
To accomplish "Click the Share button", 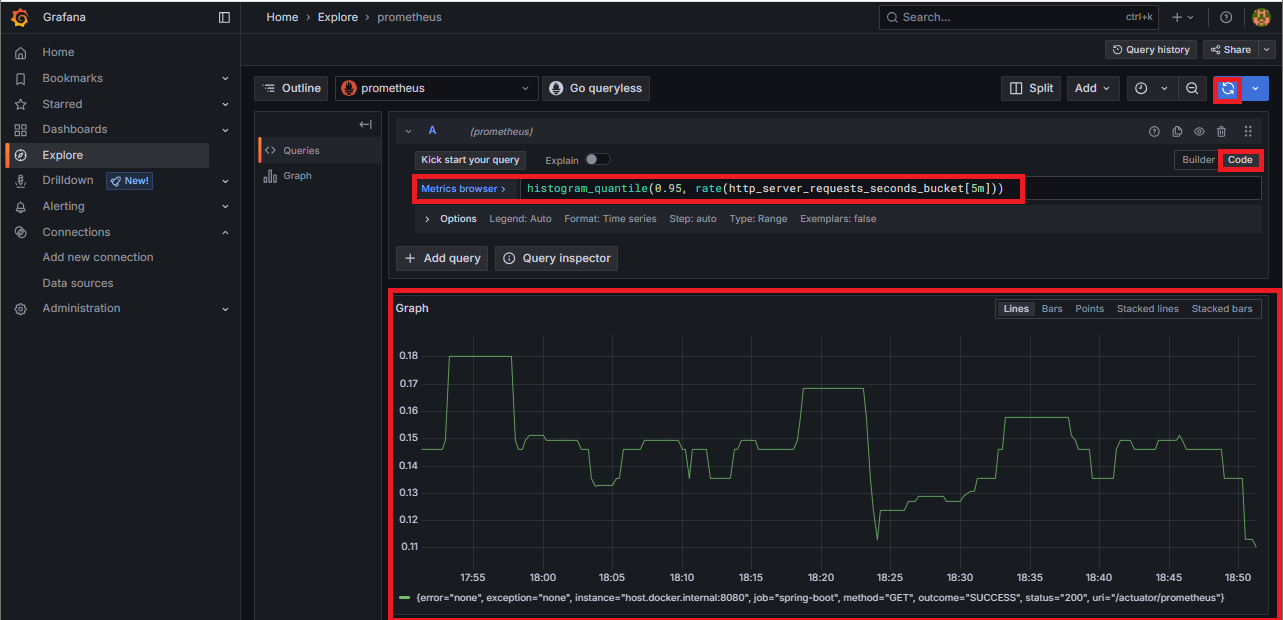I will (x=1231, y=49).
